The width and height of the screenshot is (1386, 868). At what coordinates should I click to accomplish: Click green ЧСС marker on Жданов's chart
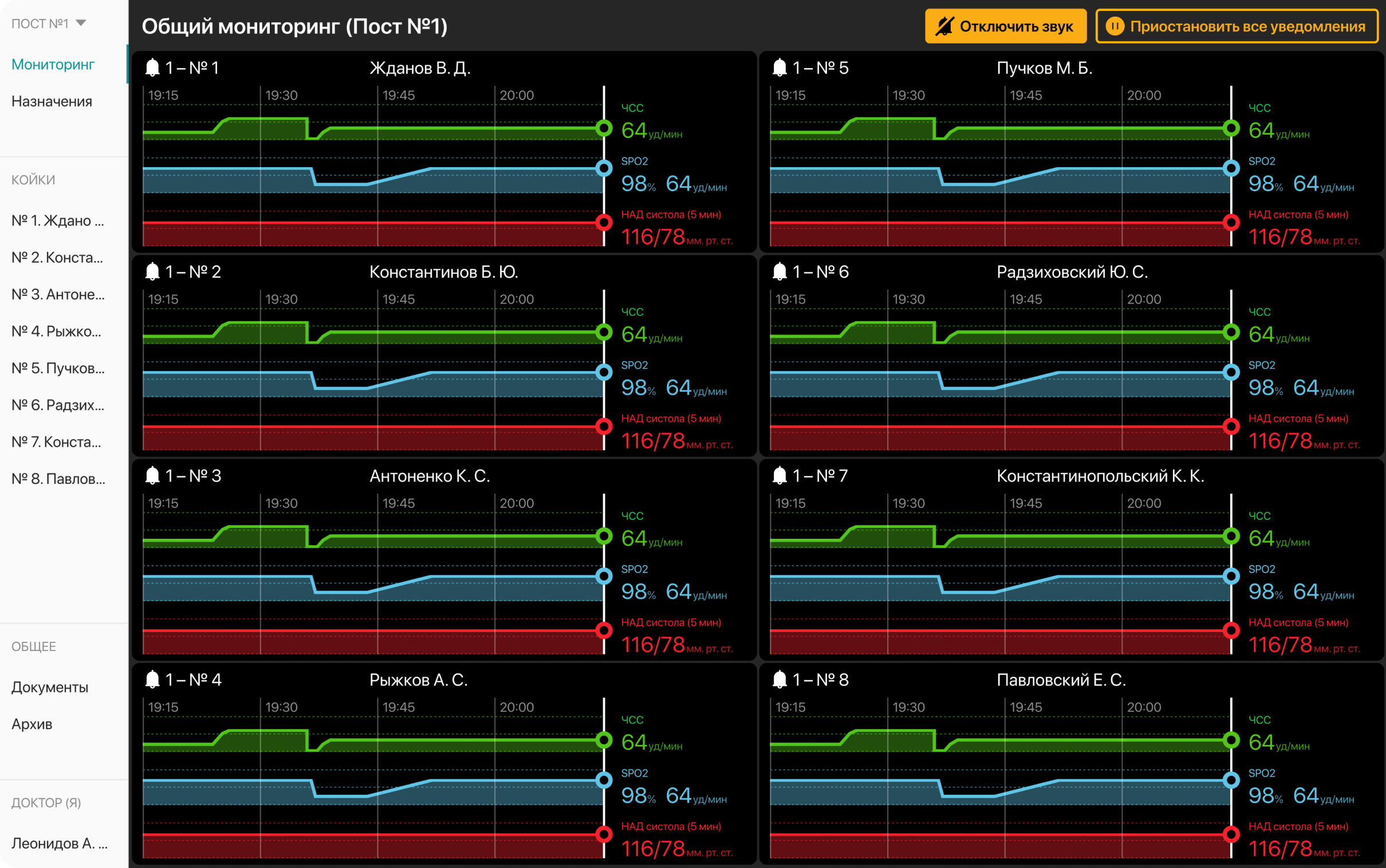point(604,128)
